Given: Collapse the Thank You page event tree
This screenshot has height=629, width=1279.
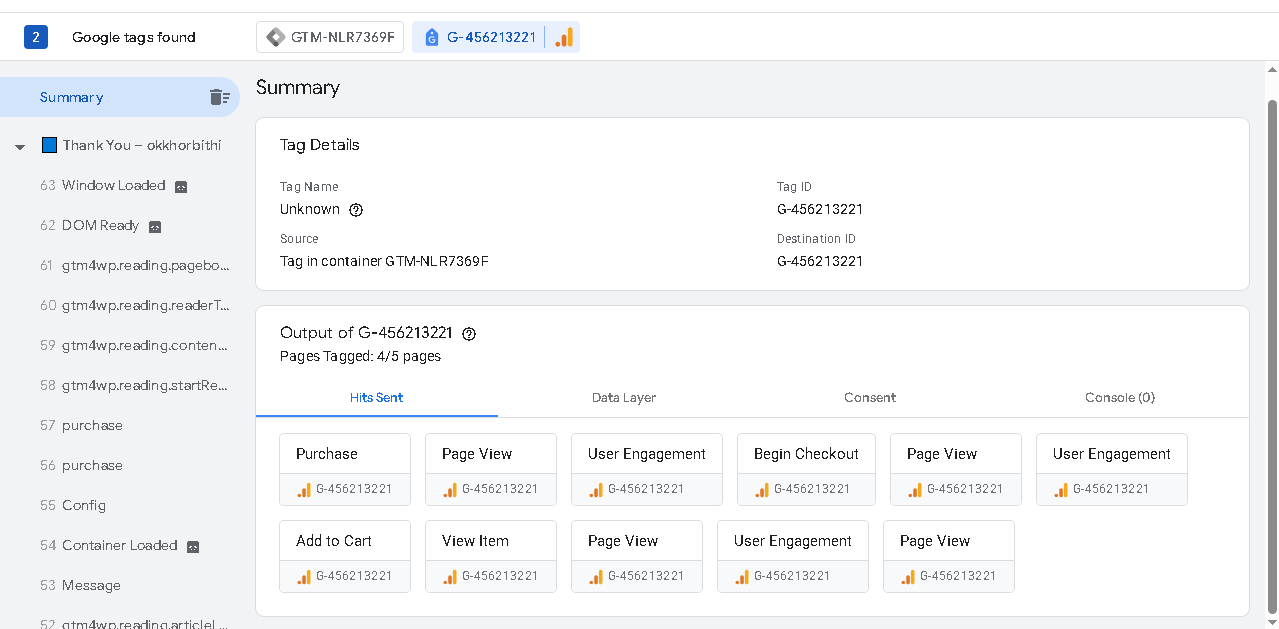Looking at the screenshot, I should pyautogui.click(x=20, y=147).
